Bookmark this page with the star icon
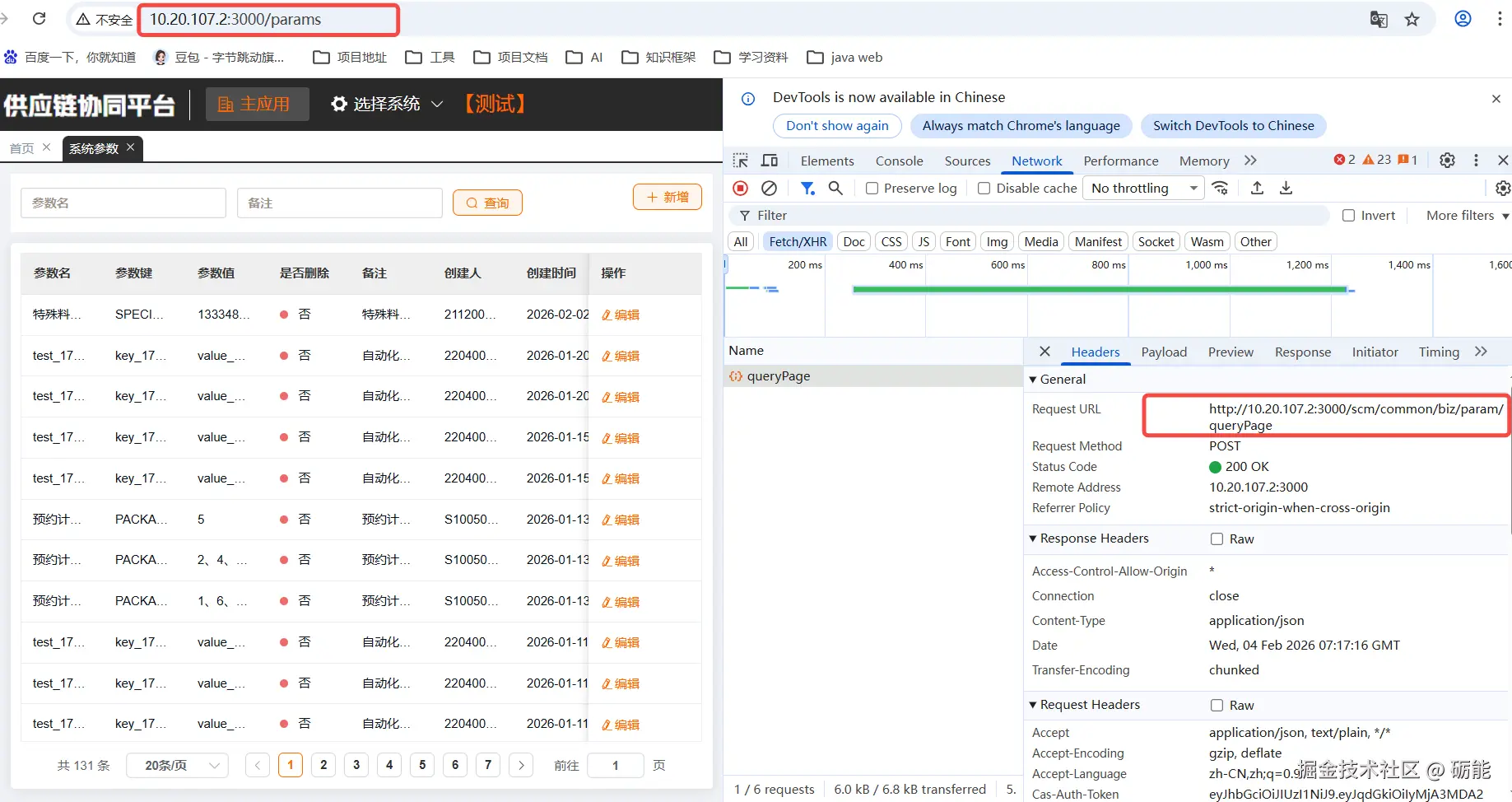The width and height of the screenshot is (1512, 802). tap(1412, 20)
